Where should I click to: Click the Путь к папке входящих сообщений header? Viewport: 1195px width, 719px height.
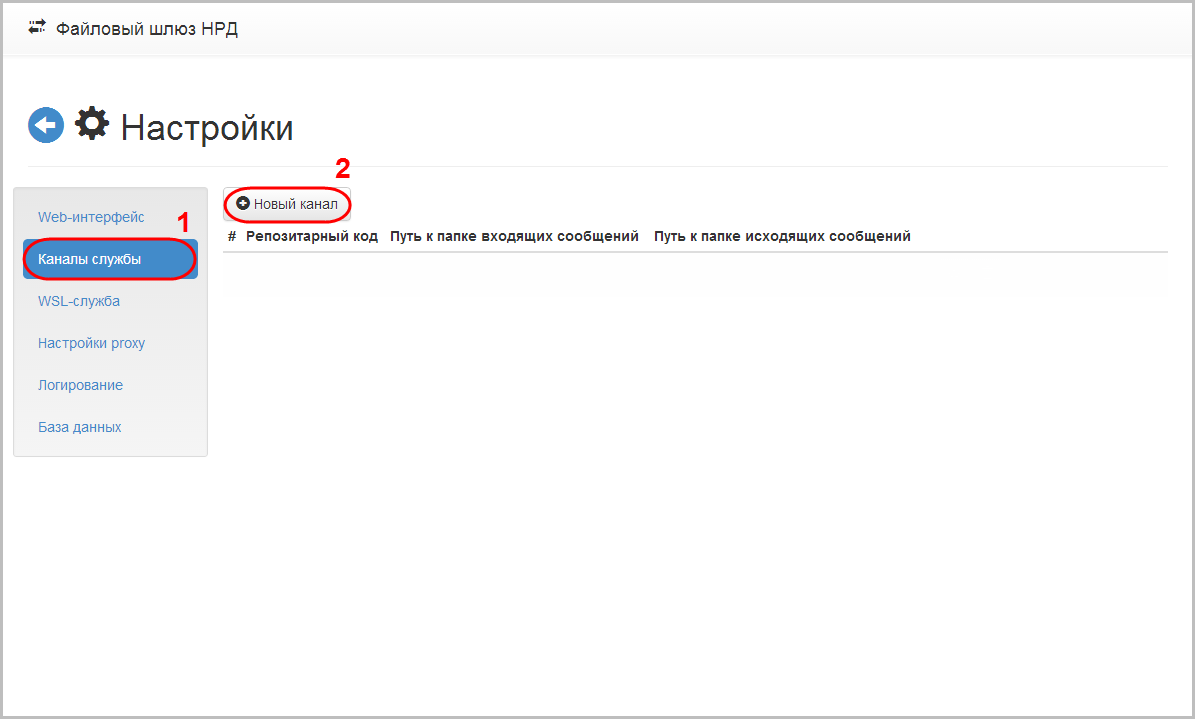514,236
